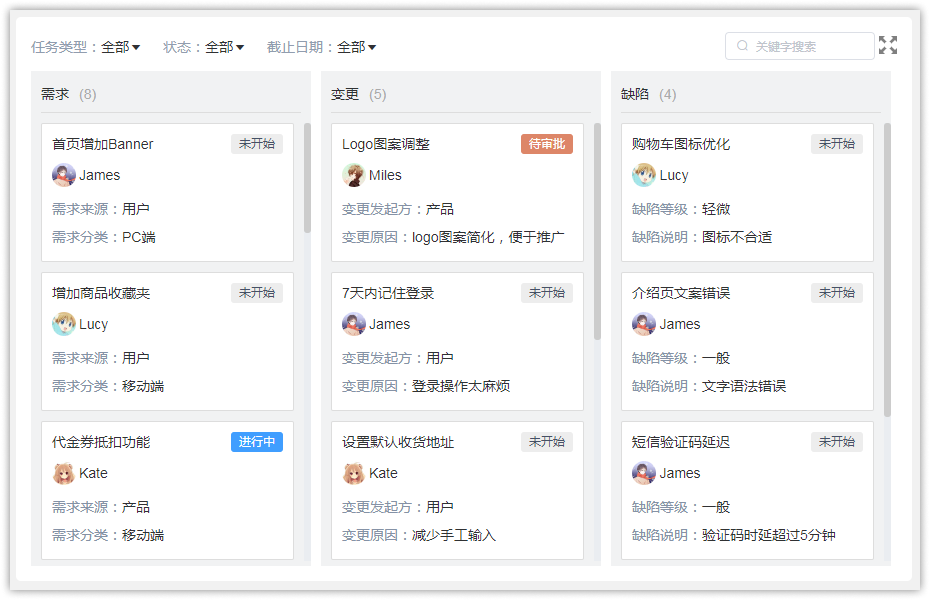Click 未开始 status tag on 介绍页文案错误
The width and height of the screenshot is (930, 600).
point(837,293)
